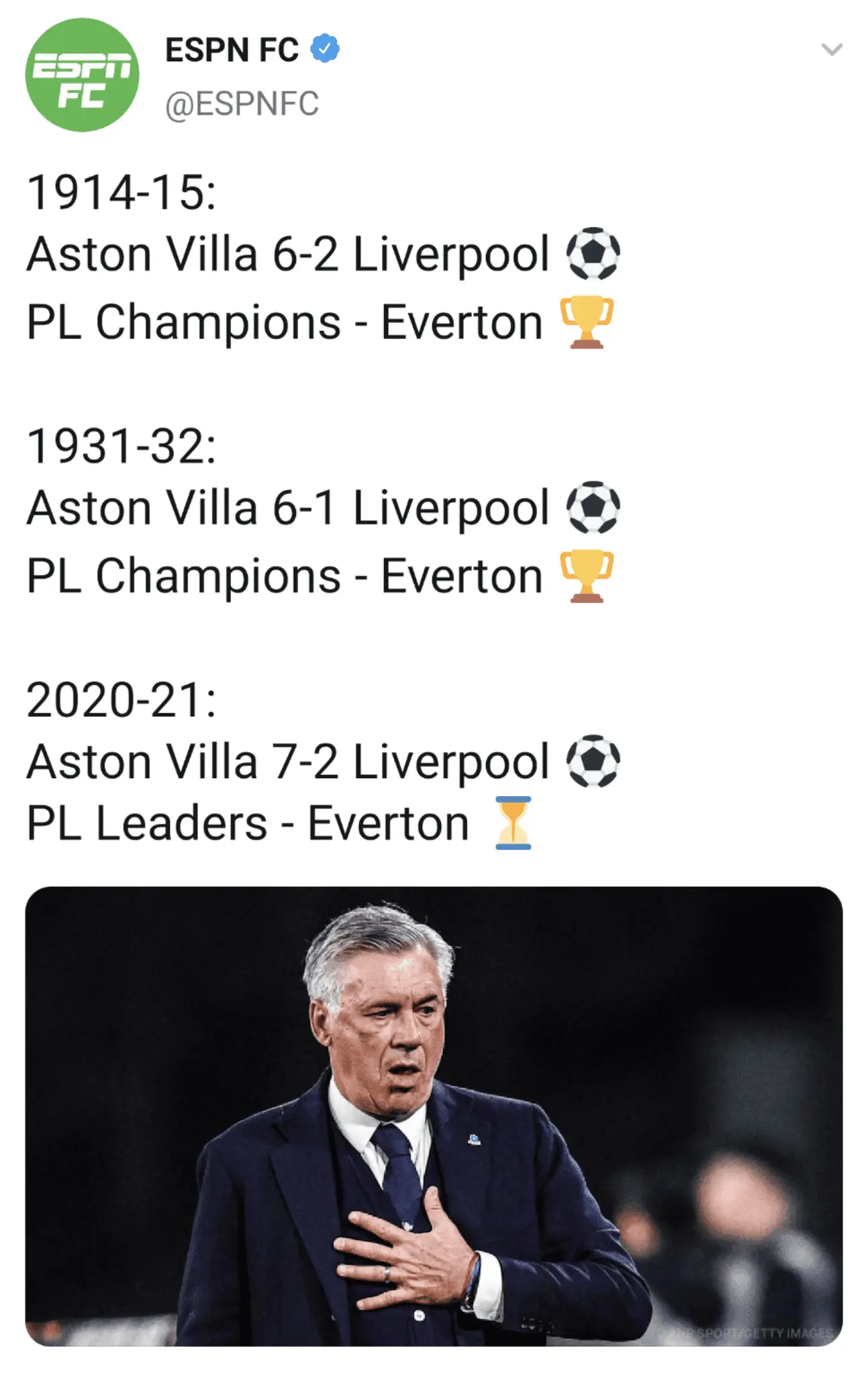
Task: Click the "Aston Villa 7-2 Liverpool" line
Action: (x=288, y=762)
